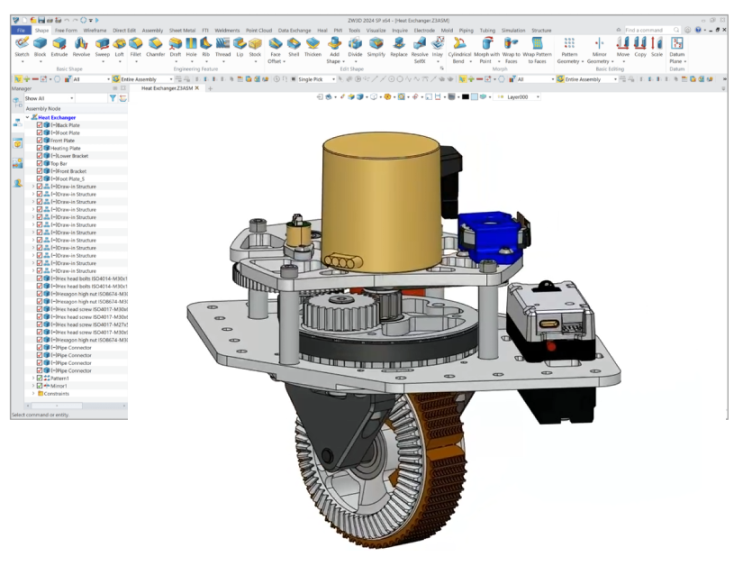
Task: Activate the Shell tool
Action: pos(294,47)
